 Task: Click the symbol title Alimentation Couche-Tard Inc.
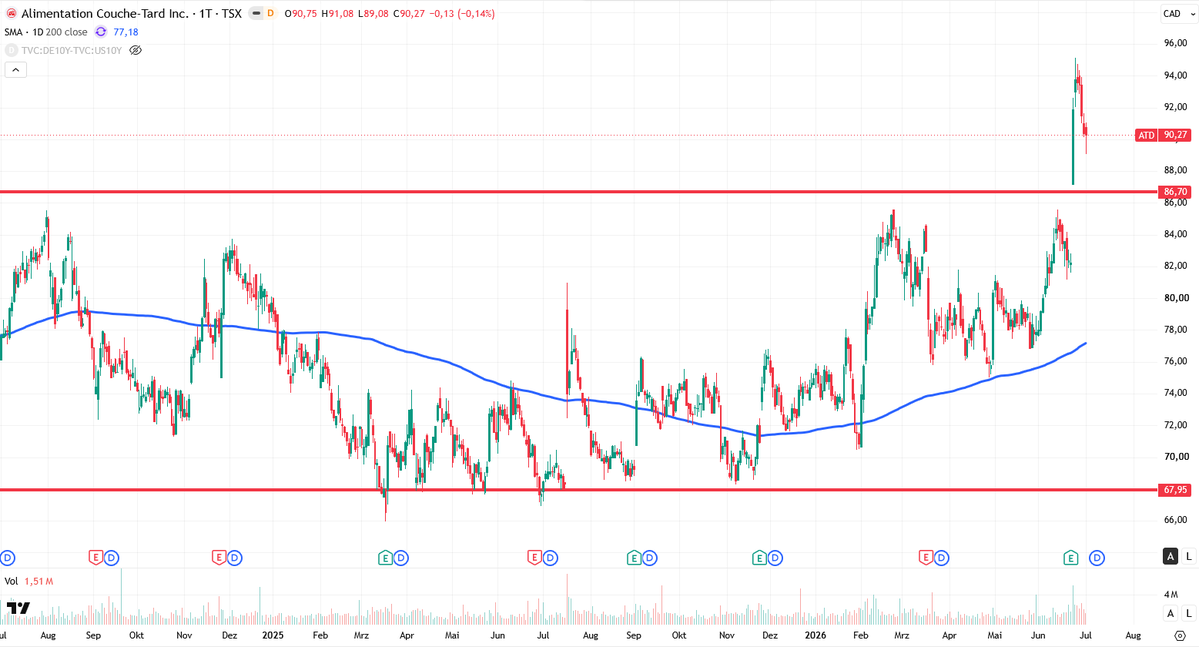click(x=105, y=14)
